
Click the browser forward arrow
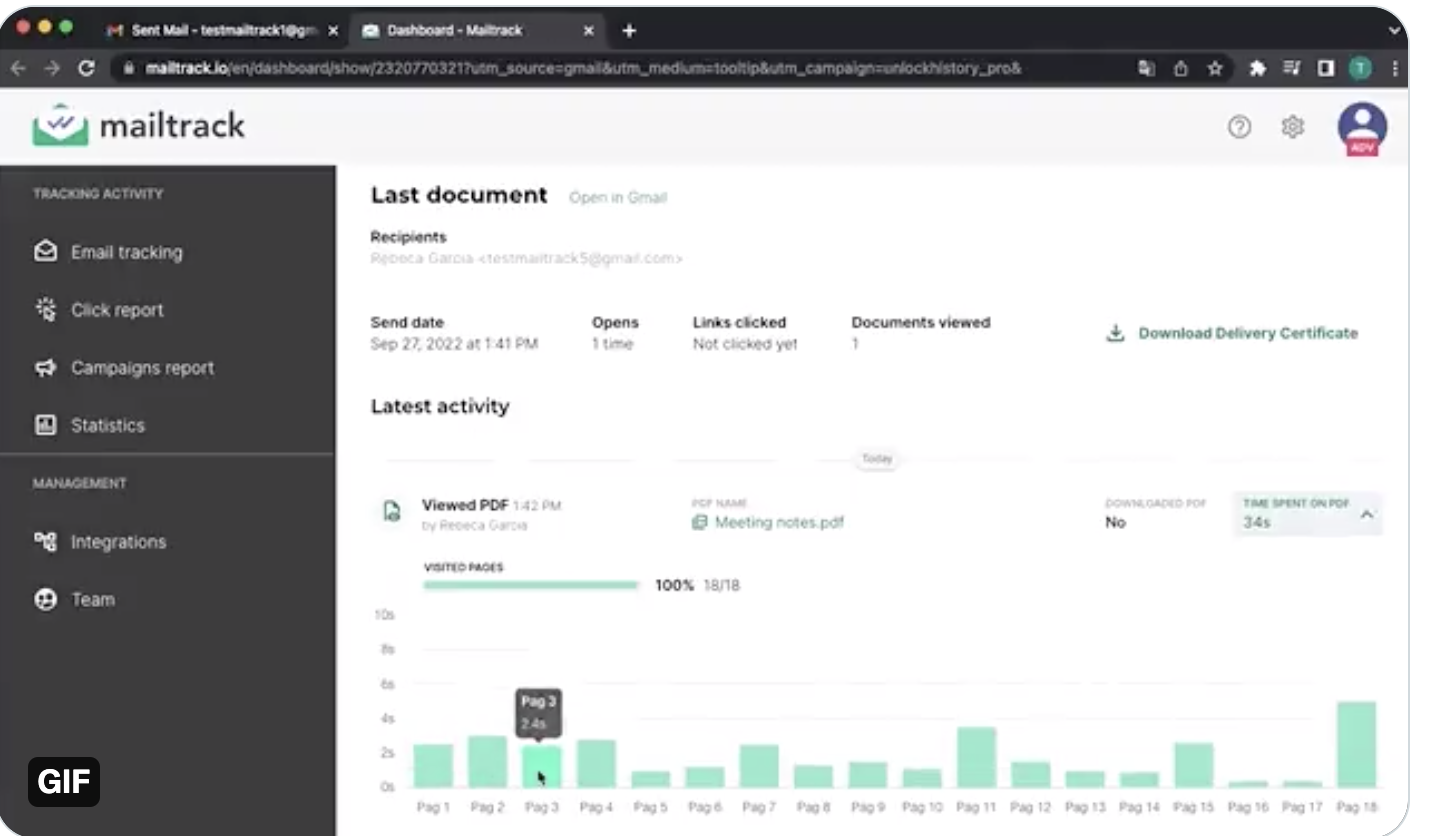click(52, 68)
